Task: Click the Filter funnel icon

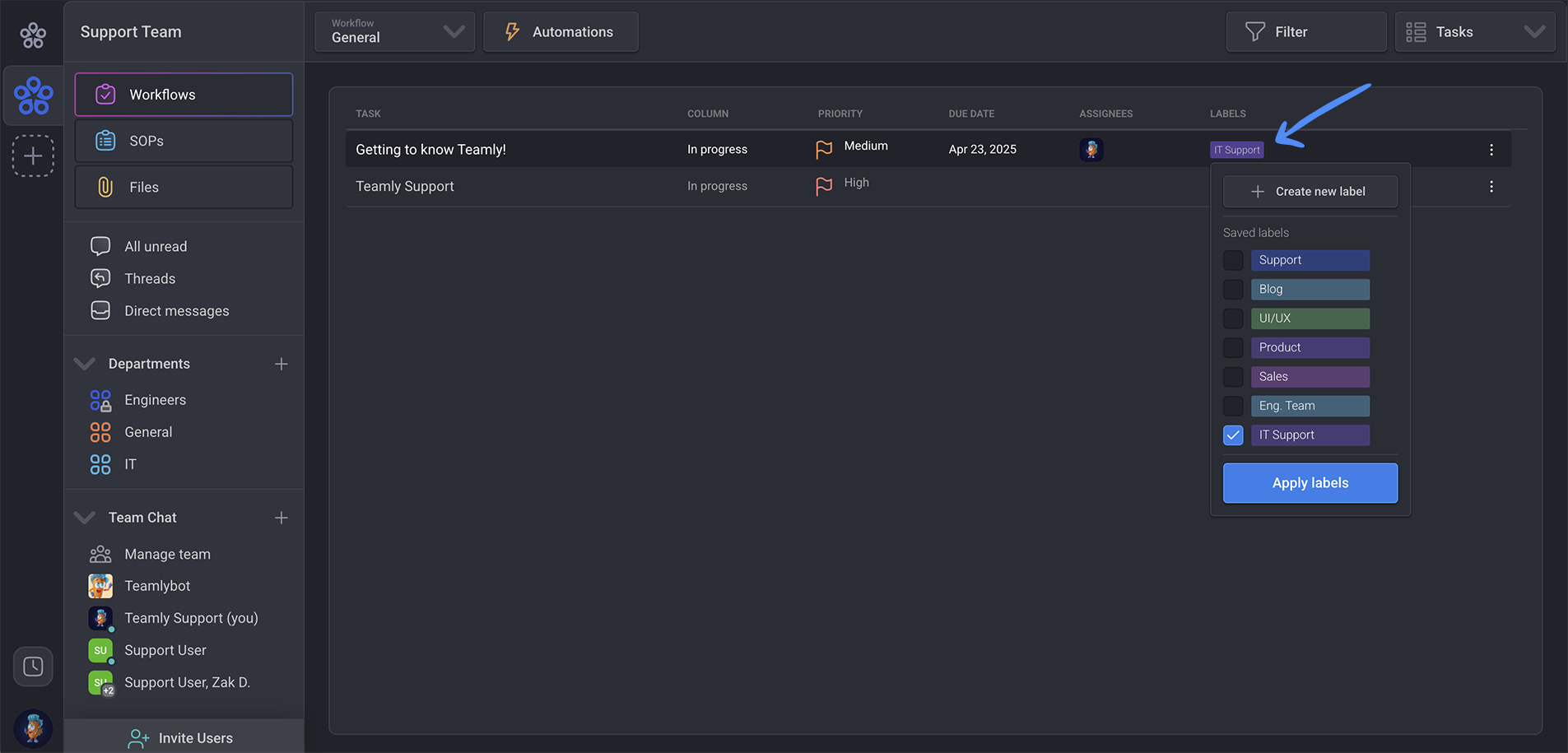Action: point(1255,31)
